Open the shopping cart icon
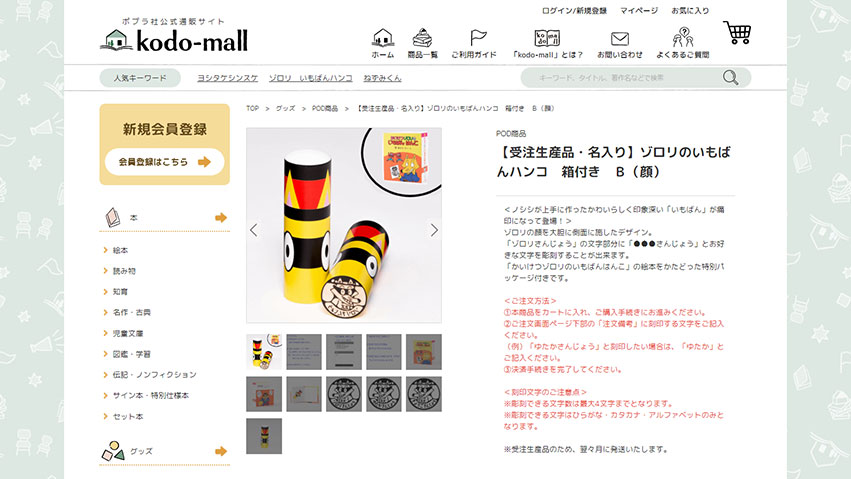The image size is (851, 479). click(738, 33)
